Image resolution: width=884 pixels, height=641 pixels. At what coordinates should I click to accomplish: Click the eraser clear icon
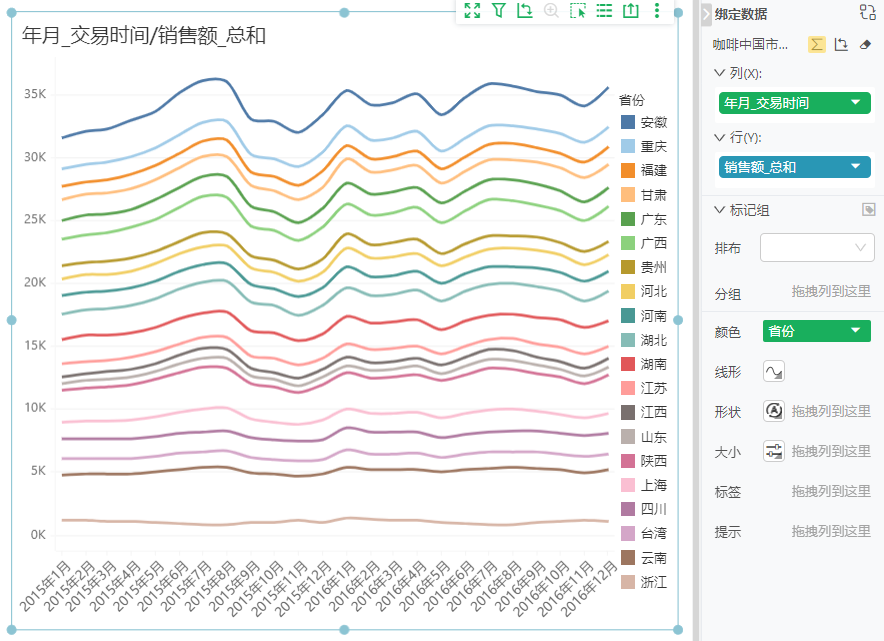point(865,45)
